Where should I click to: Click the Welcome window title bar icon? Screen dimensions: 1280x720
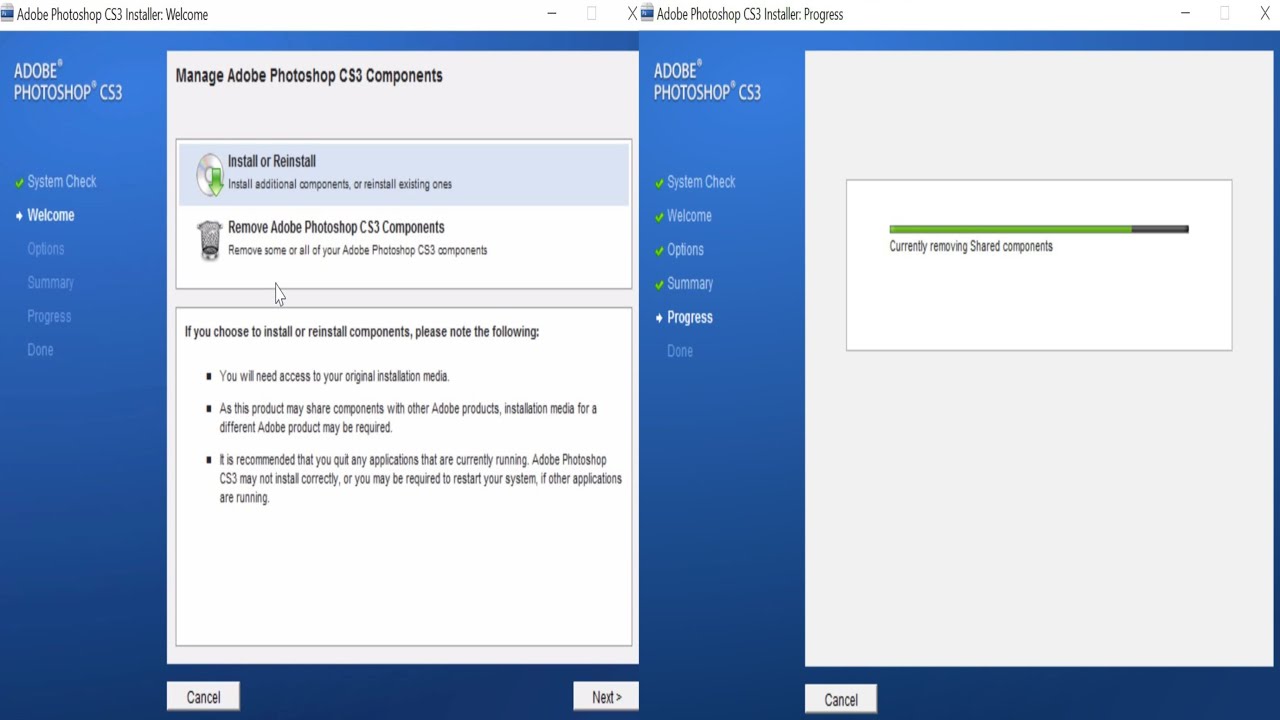(x=8, y=14)
